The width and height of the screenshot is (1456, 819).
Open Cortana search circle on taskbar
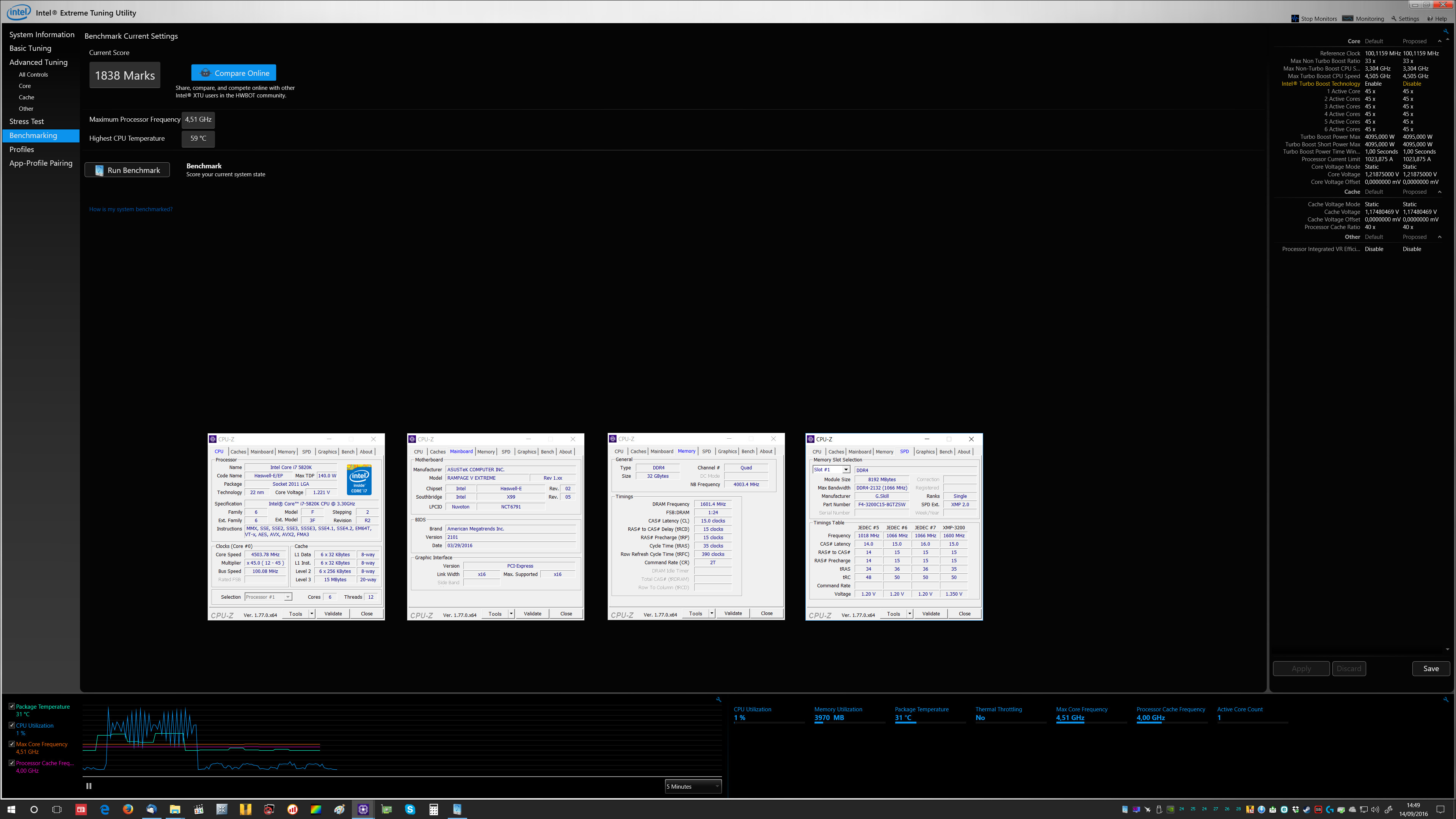point(34,810)
